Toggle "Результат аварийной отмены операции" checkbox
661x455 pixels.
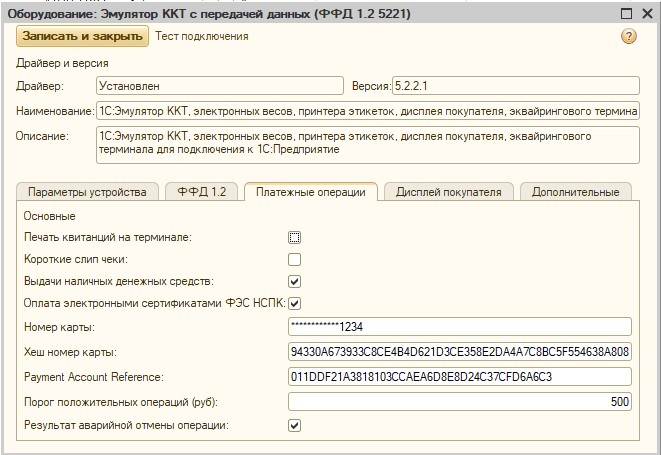[x=295, y=425]
